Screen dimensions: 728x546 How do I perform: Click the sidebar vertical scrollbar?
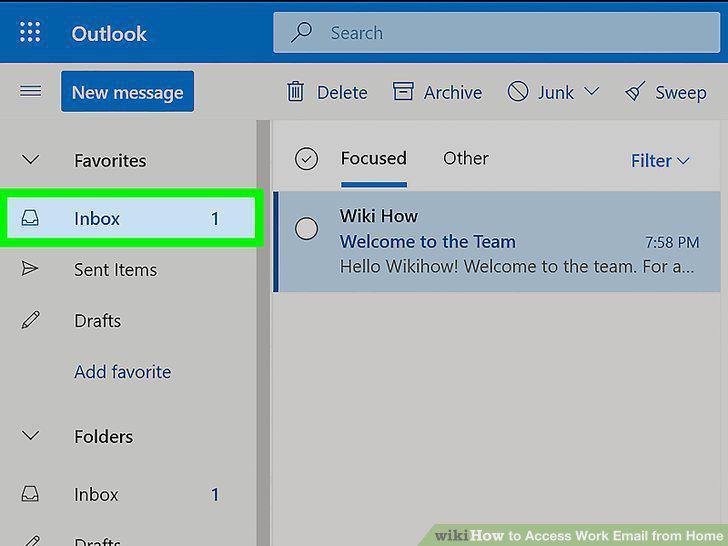pos(263,333)
